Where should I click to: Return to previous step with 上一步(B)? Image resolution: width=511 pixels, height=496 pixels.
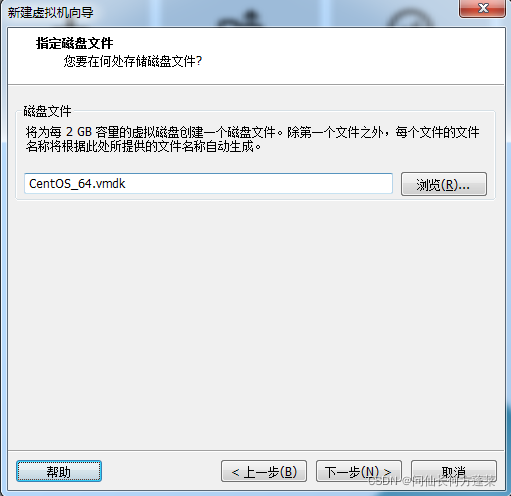pyautogui.click(x=264, y=471)
